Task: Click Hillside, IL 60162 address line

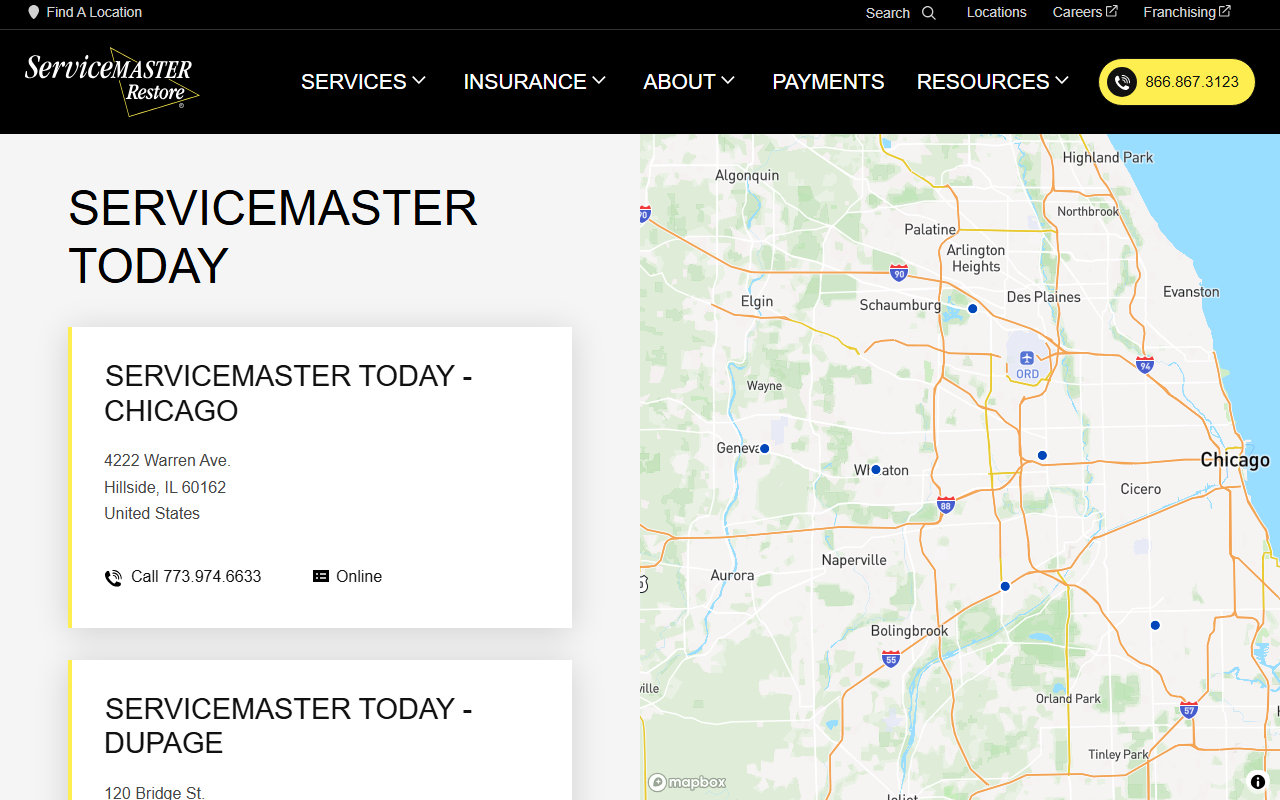Action: pyautogui.click(x=165, y=488)
